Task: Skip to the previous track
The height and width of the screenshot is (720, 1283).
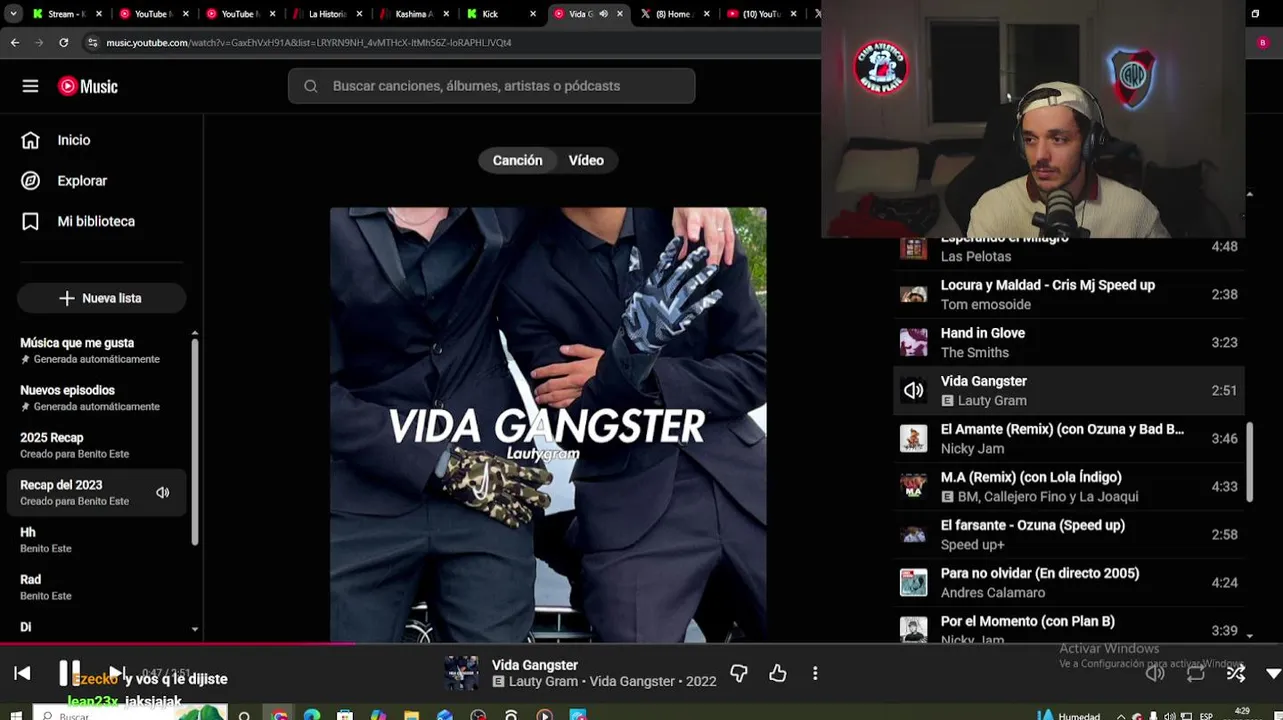Action: pyautogui.click(x=22, y=674)
